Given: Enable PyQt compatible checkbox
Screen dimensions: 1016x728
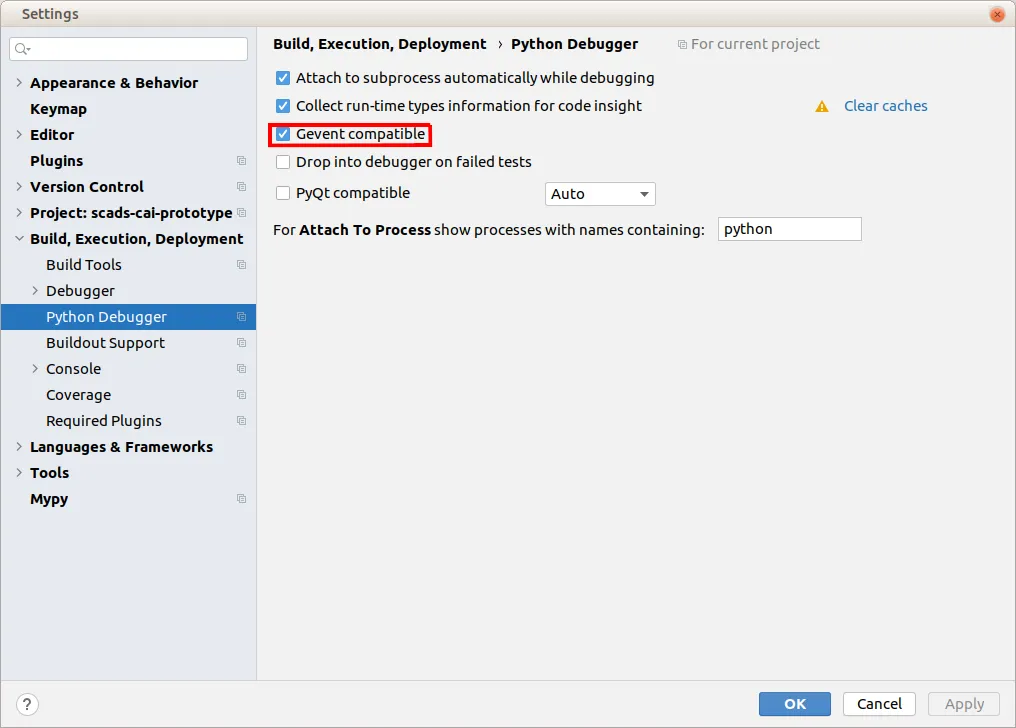Looking at the screenshot, I should click(283, 193).
